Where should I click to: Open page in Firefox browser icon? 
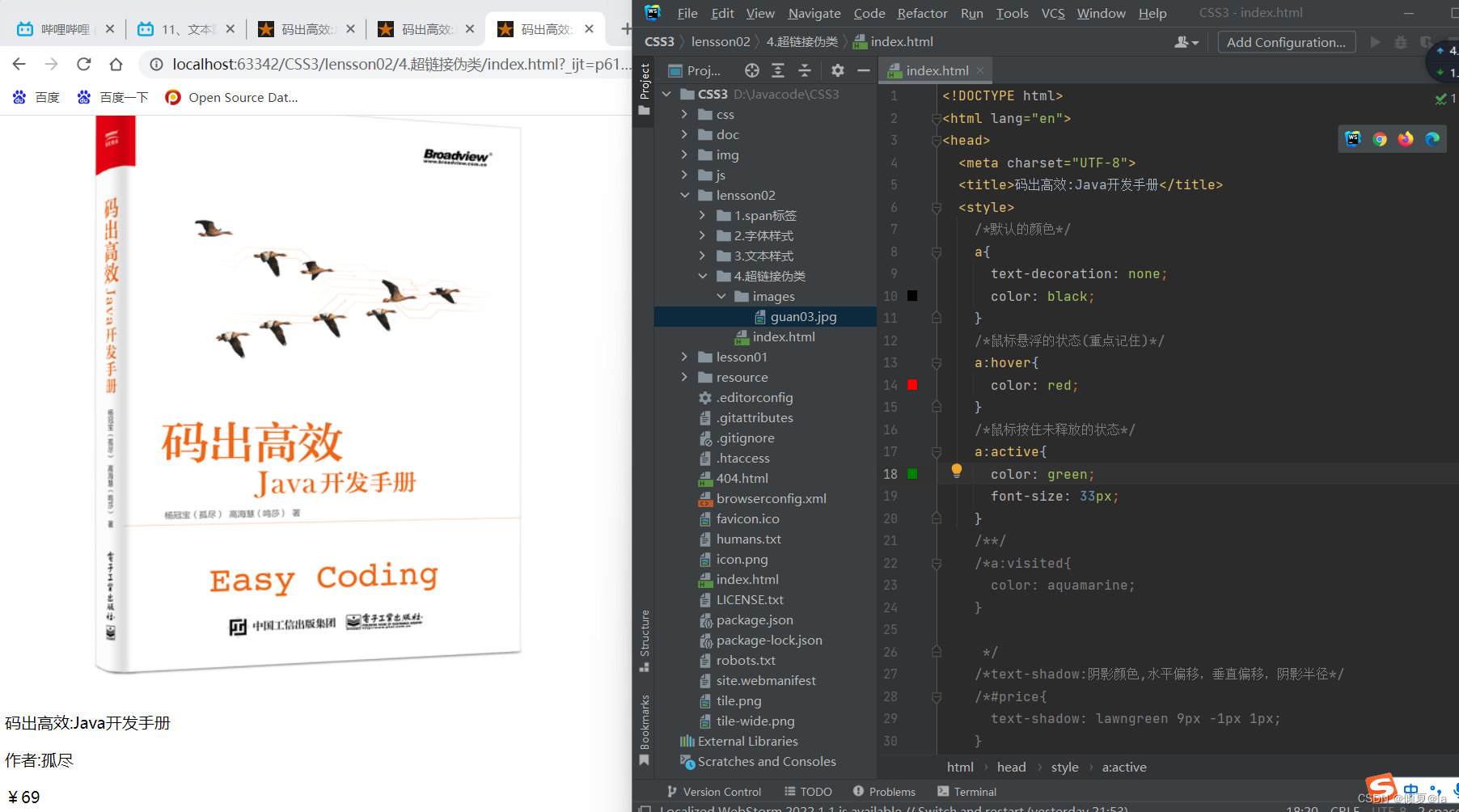coord(1406,138)
